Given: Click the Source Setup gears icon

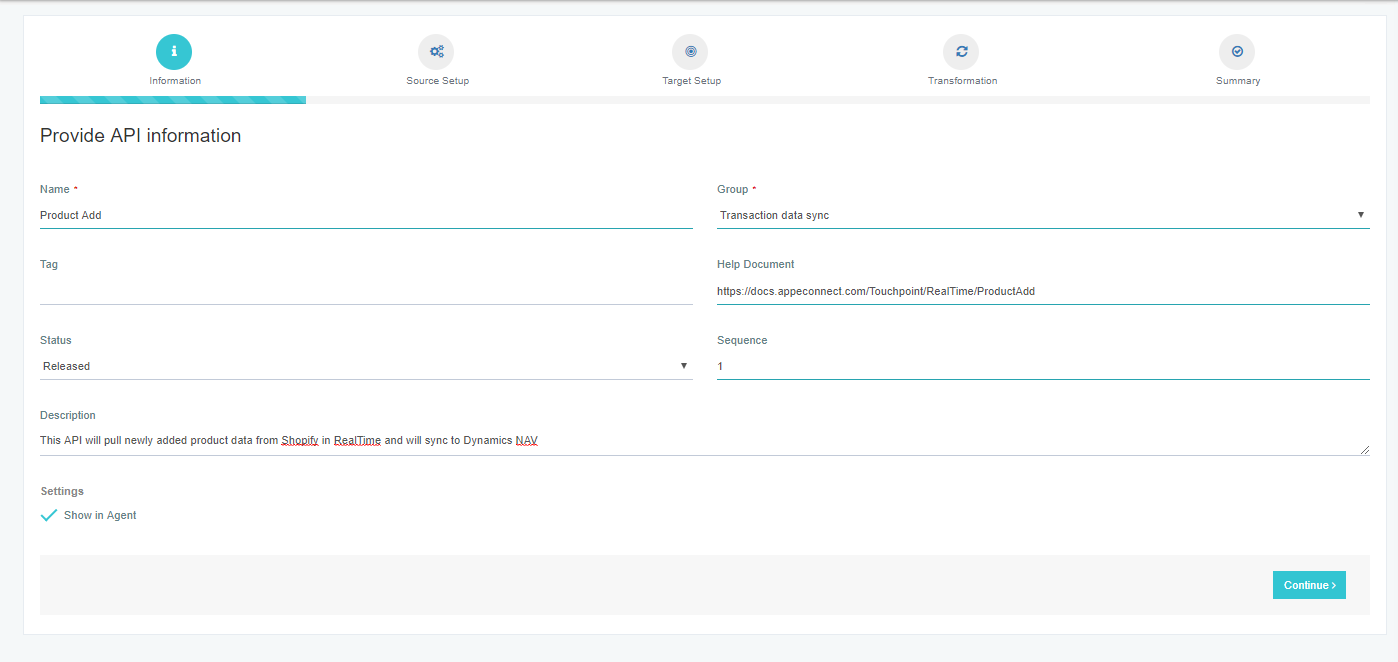Looking at the screenshot, I should point(436,52).
